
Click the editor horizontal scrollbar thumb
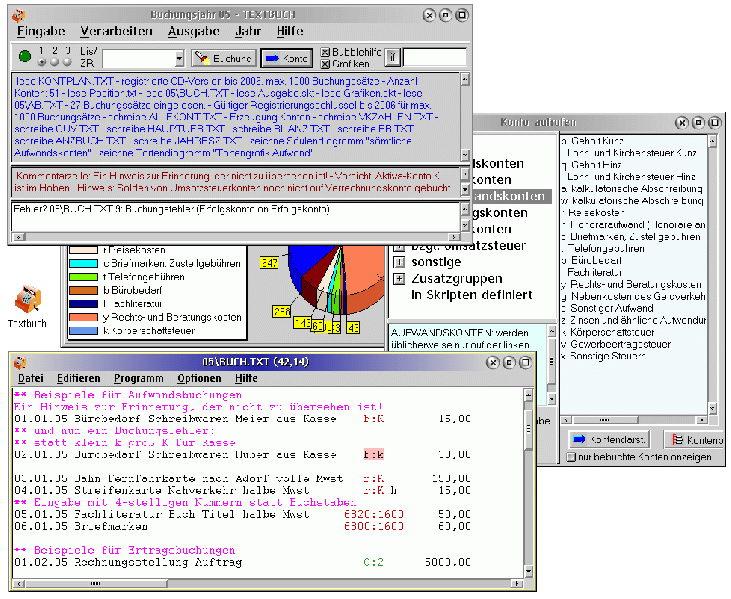96,583
